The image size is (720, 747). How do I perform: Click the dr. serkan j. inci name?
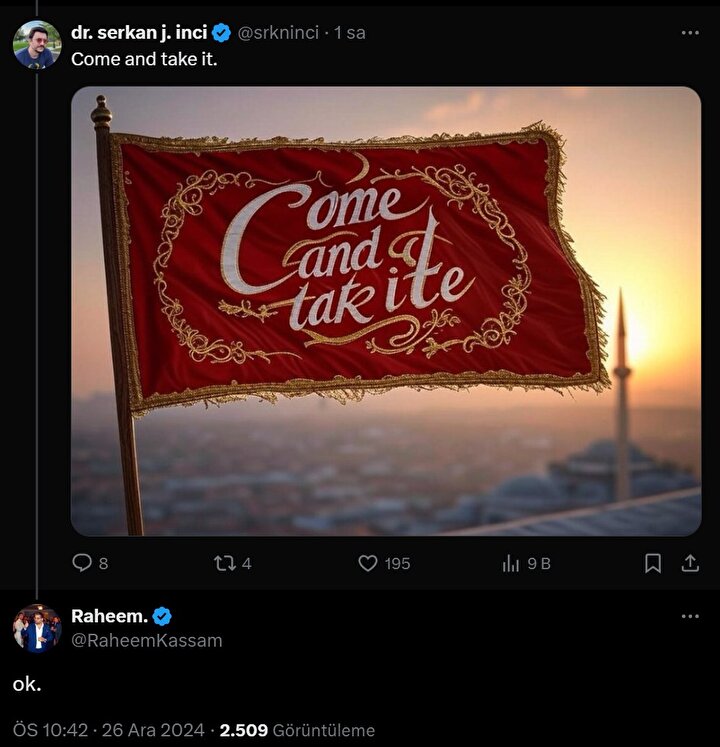click(x=138, y=33)
